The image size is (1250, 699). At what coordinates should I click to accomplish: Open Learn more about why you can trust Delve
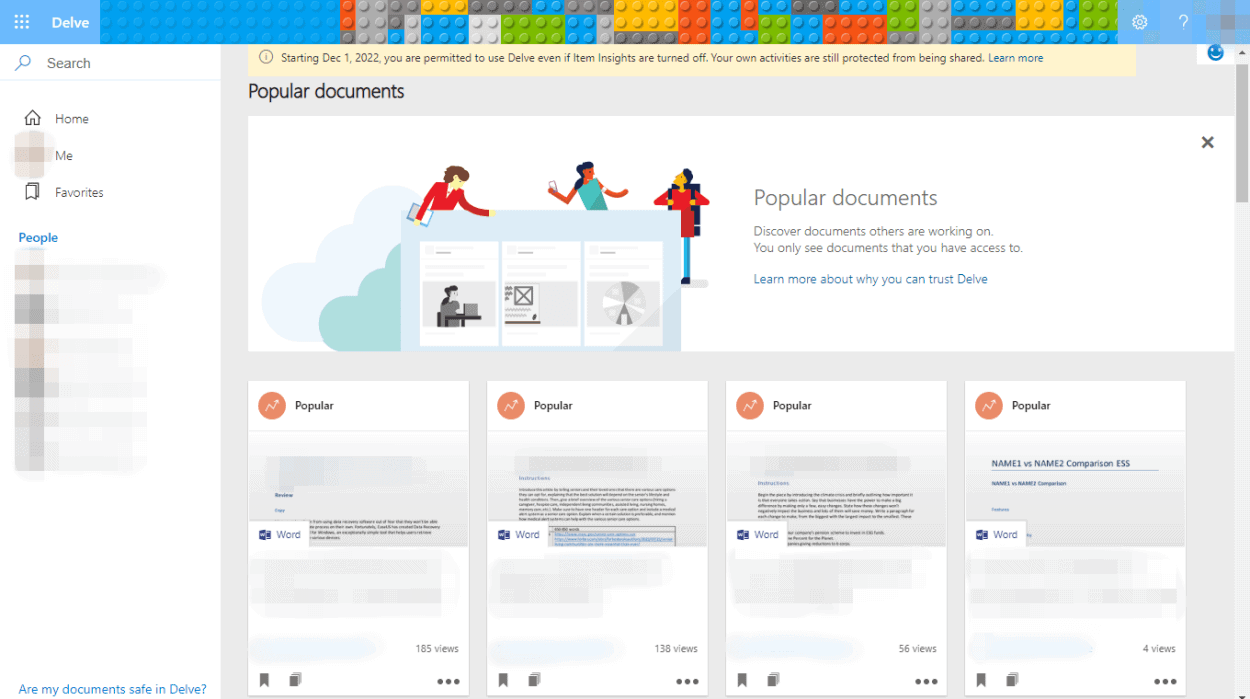870,279
